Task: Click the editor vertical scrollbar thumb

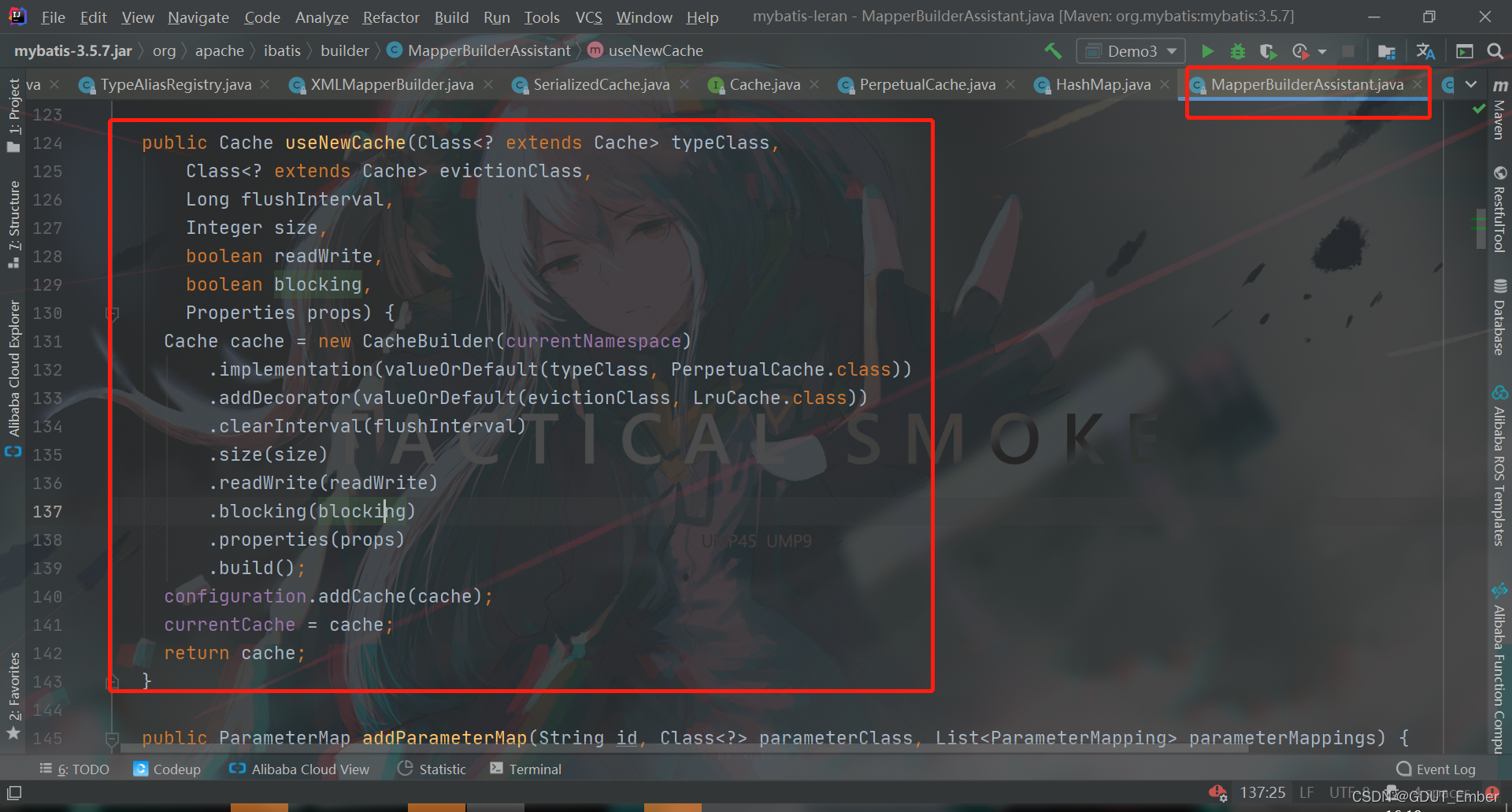Action: pyautogui.click(x=1480, y=228)
